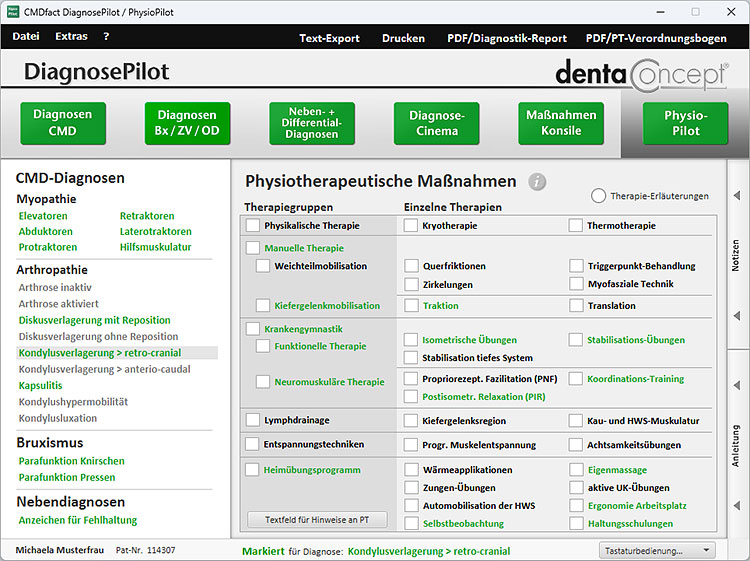Select Hilfsmuskulatur under Myopathie
Viewport: 750px width, 561px height.
pyautogui.click(x=155, y=247)
